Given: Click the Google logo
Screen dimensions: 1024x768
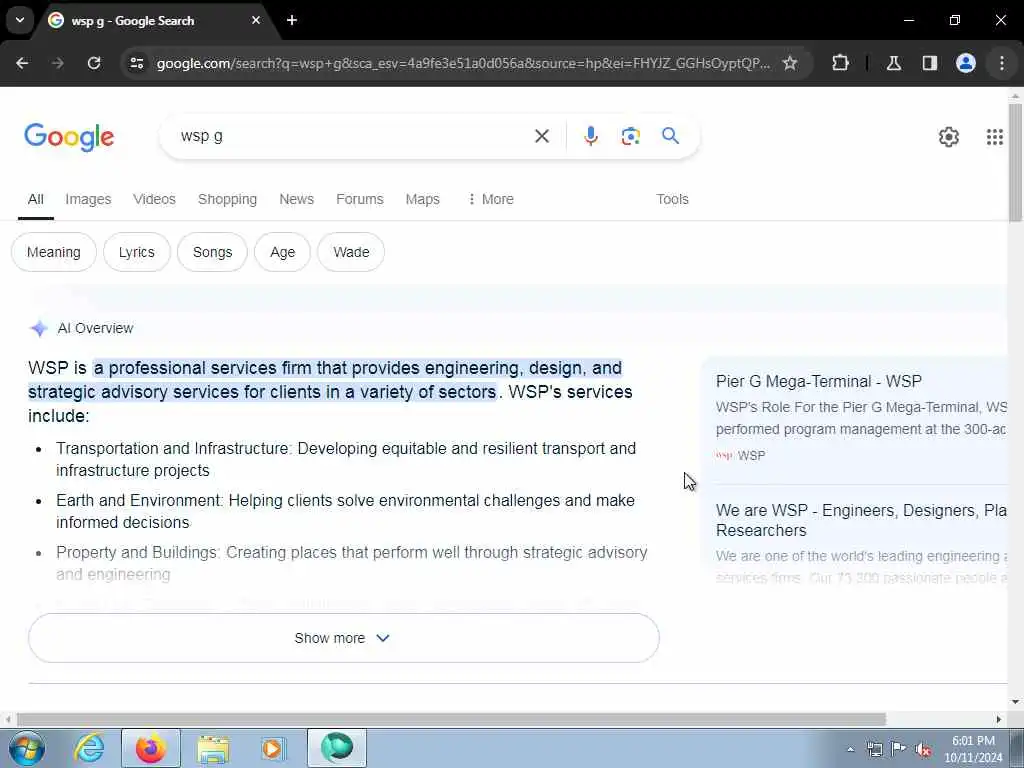Looking at the screenshot, I should (69, 136).
